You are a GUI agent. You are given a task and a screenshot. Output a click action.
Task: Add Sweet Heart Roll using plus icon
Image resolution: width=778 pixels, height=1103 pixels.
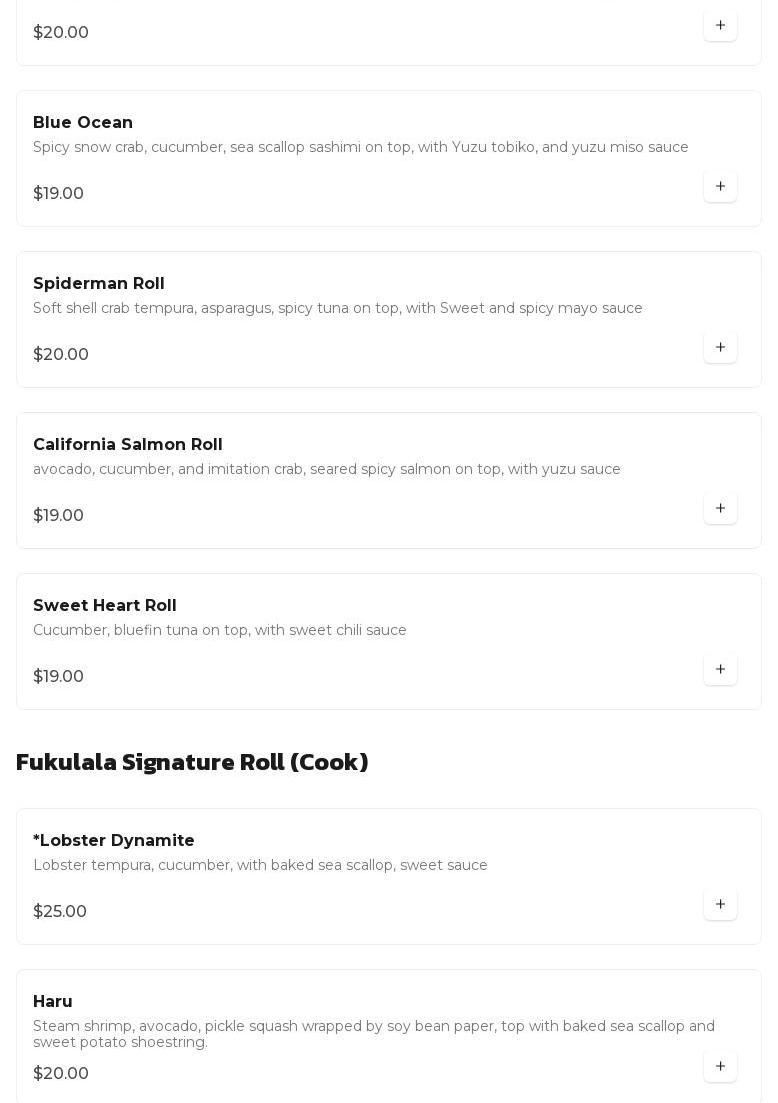point(720,670)
